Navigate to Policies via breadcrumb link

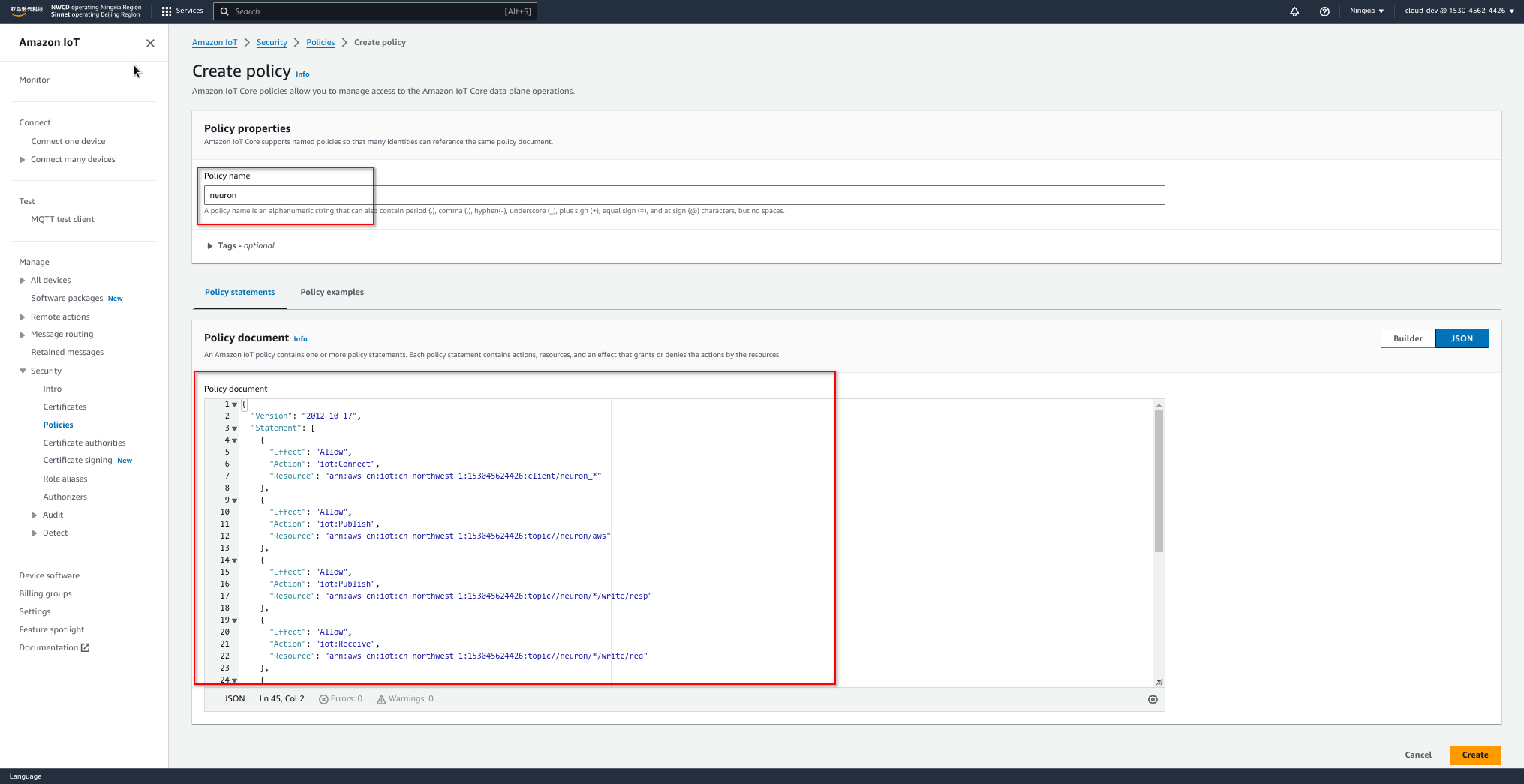(x=320, y=42)
